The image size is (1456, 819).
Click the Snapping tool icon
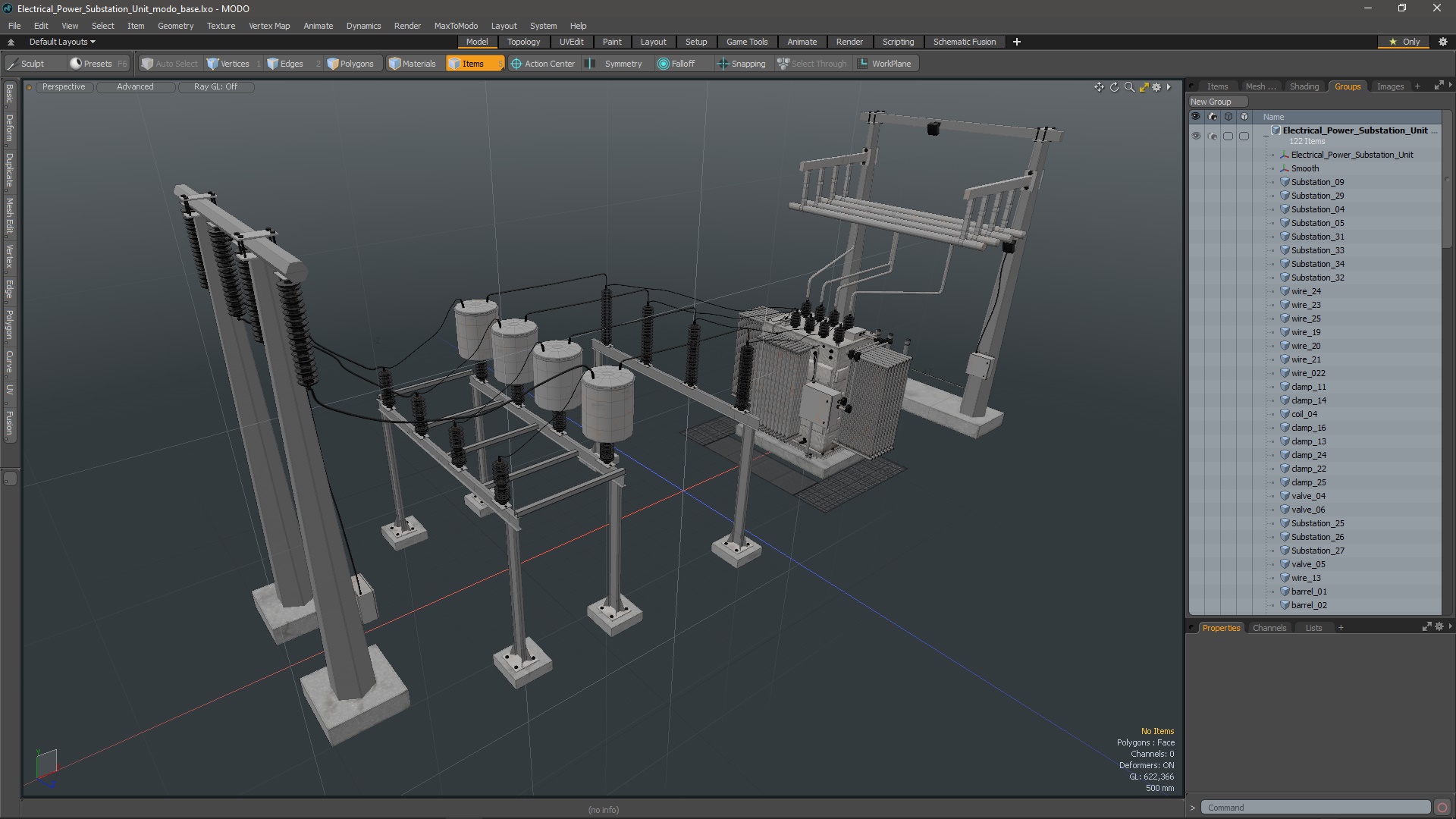pyautogui.click(x=723, y=63)
